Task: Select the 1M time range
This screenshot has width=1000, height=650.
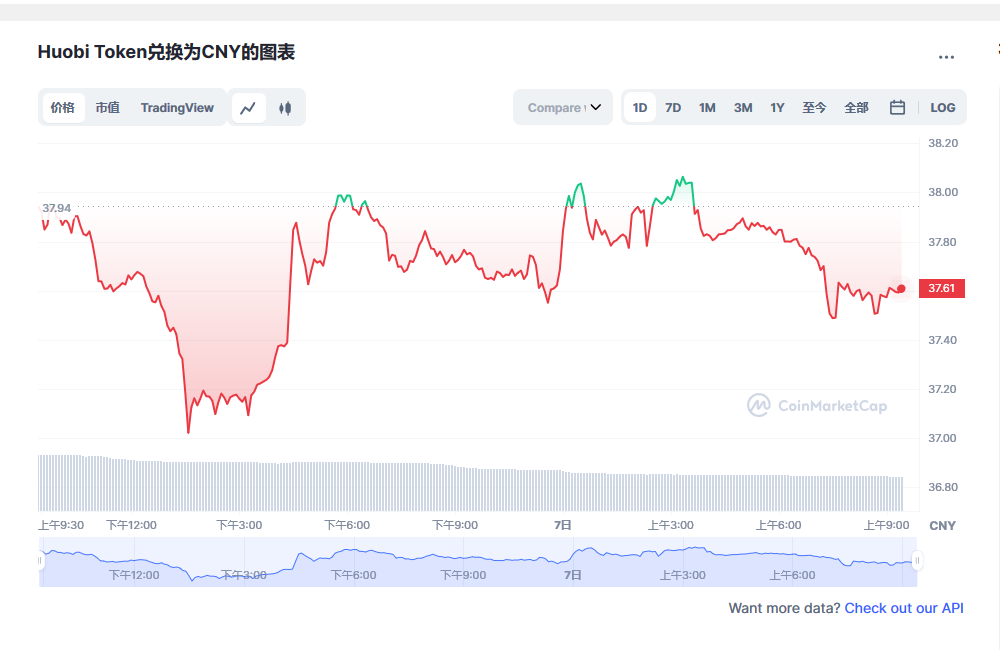Action: (x=707, y=107)
